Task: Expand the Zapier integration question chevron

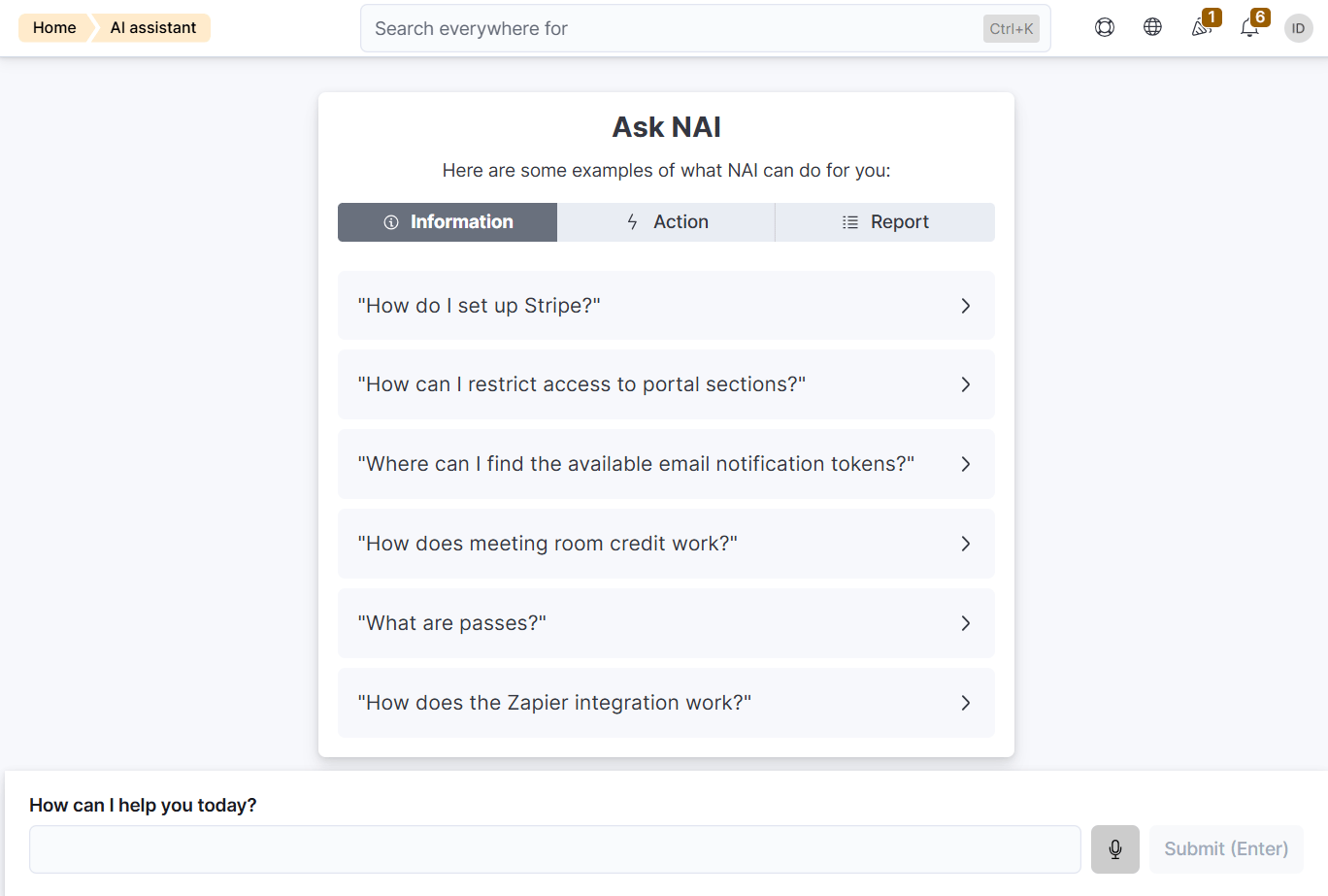Action: pyautogui.click(x=965, y=703)
